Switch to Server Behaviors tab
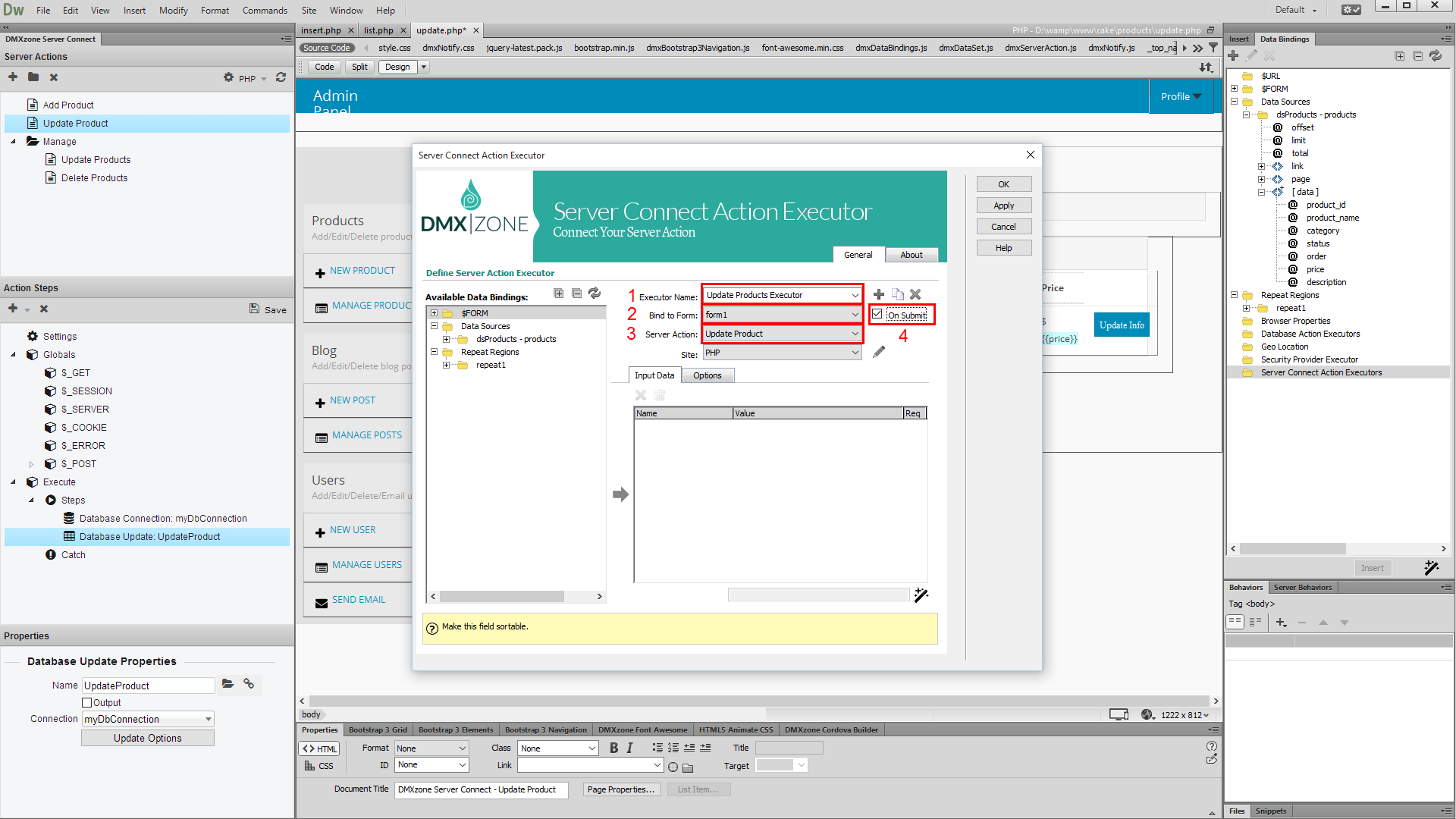This screenshot has width=1456, height=819. tap(1302, 587)
